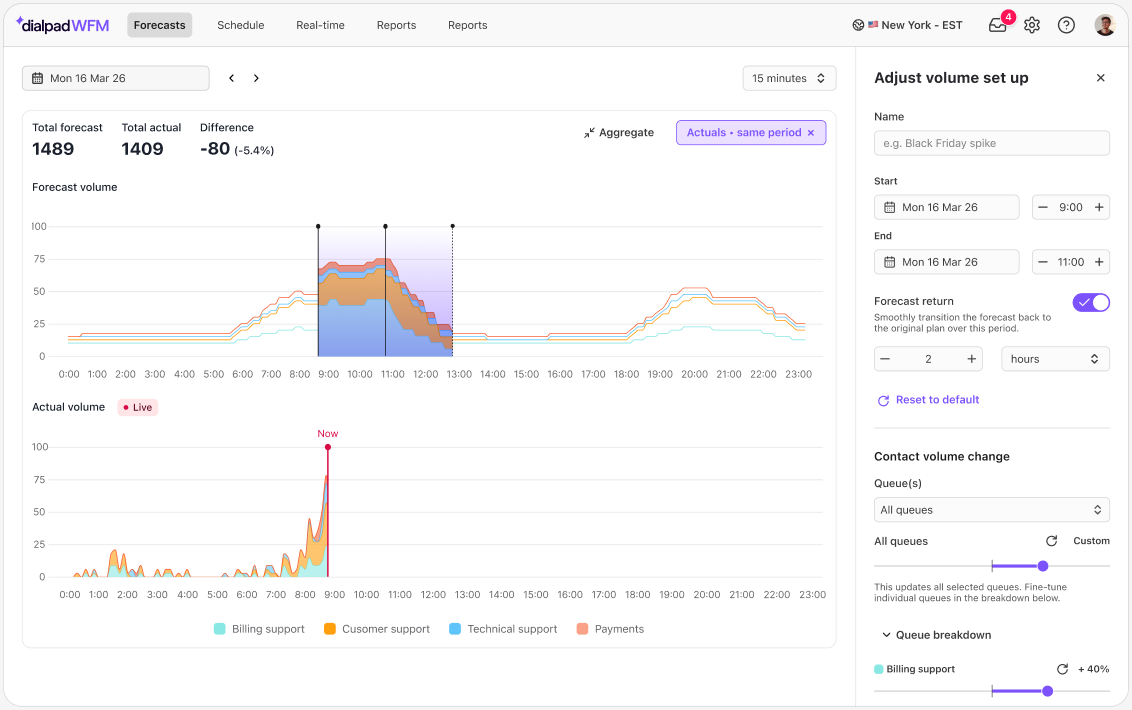1132x710 pixels.
Task: Click the Custom label beside All queues
Action: pos(1091,541)
